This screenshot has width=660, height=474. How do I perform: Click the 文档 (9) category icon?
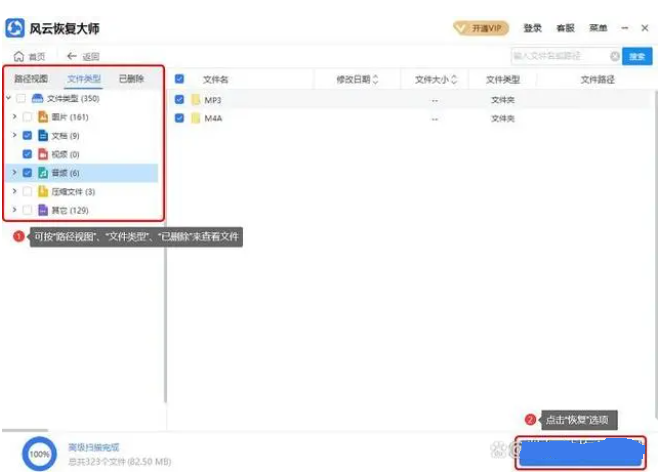(43, 136)
